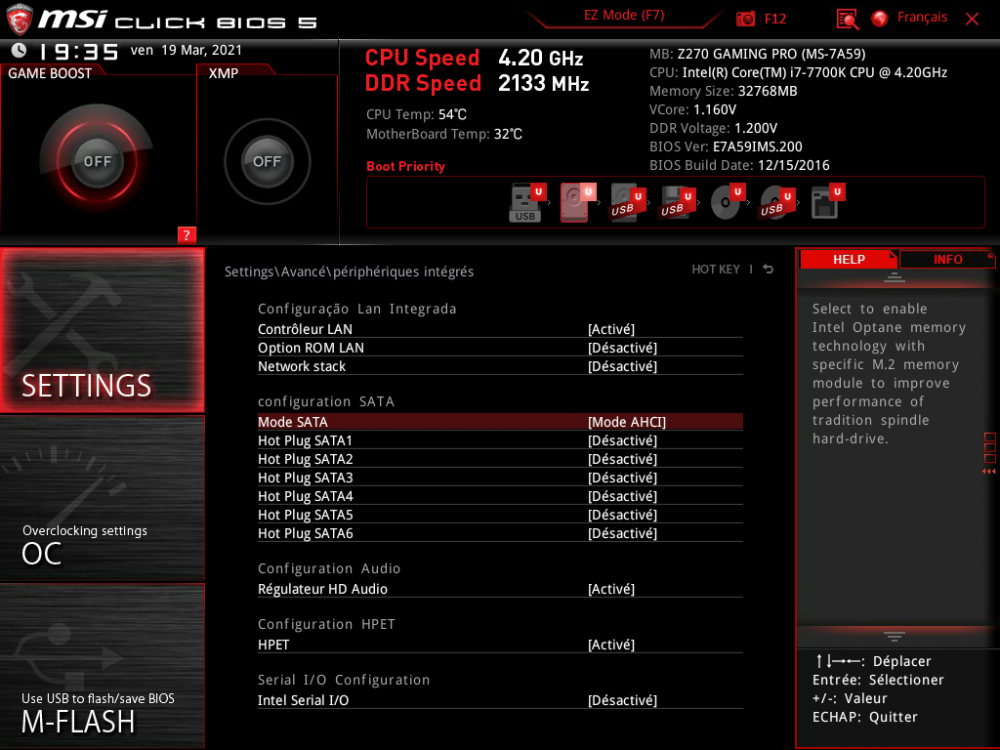Change the HPET [Activé] setting
Image resolution: width=1000 pixels, height=750 pixels.
[611, 645]
